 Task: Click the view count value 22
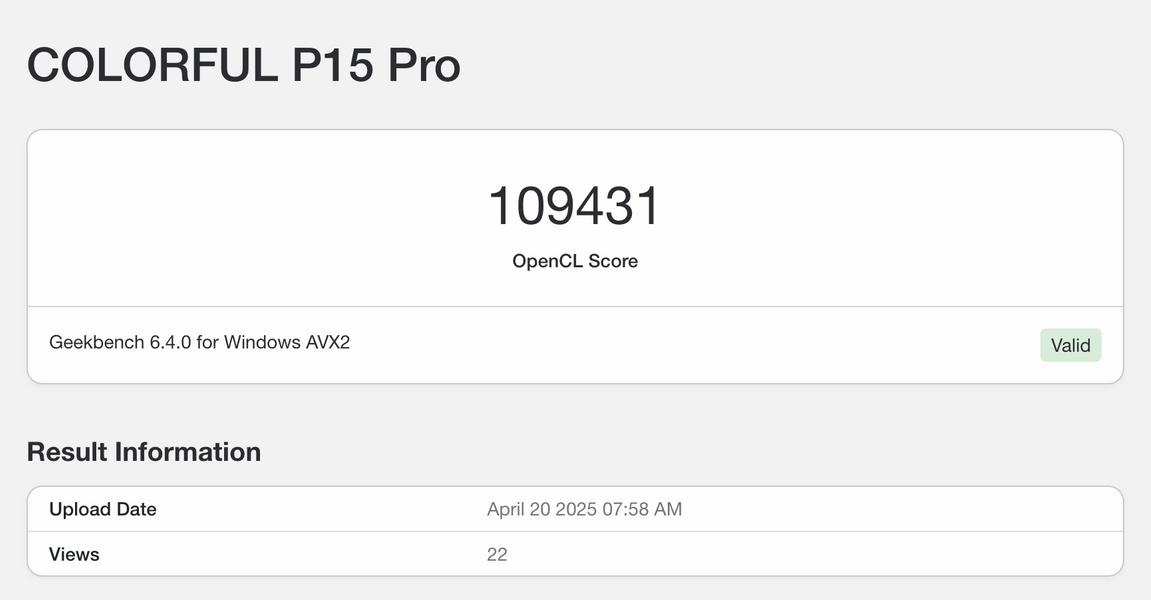click(497, 554)
